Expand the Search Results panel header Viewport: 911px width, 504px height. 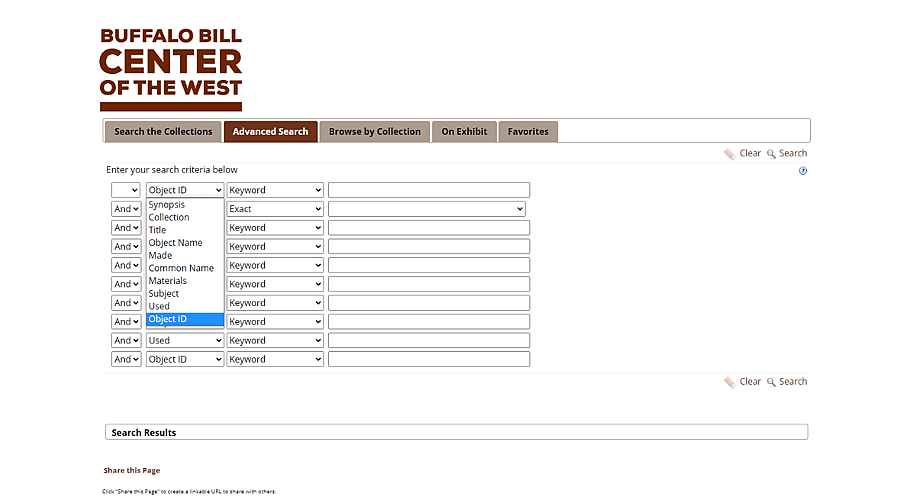456,433
